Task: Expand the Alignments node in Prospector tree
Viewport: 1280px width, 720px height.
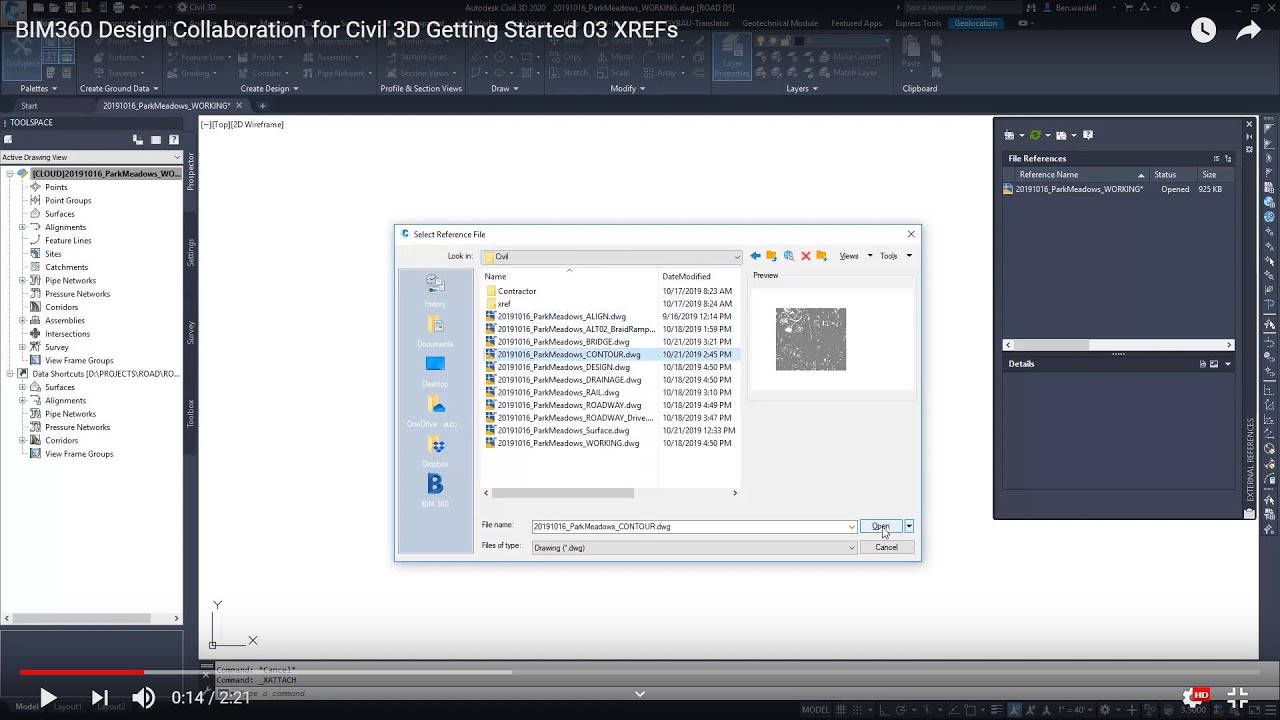Action: [22, 227]
